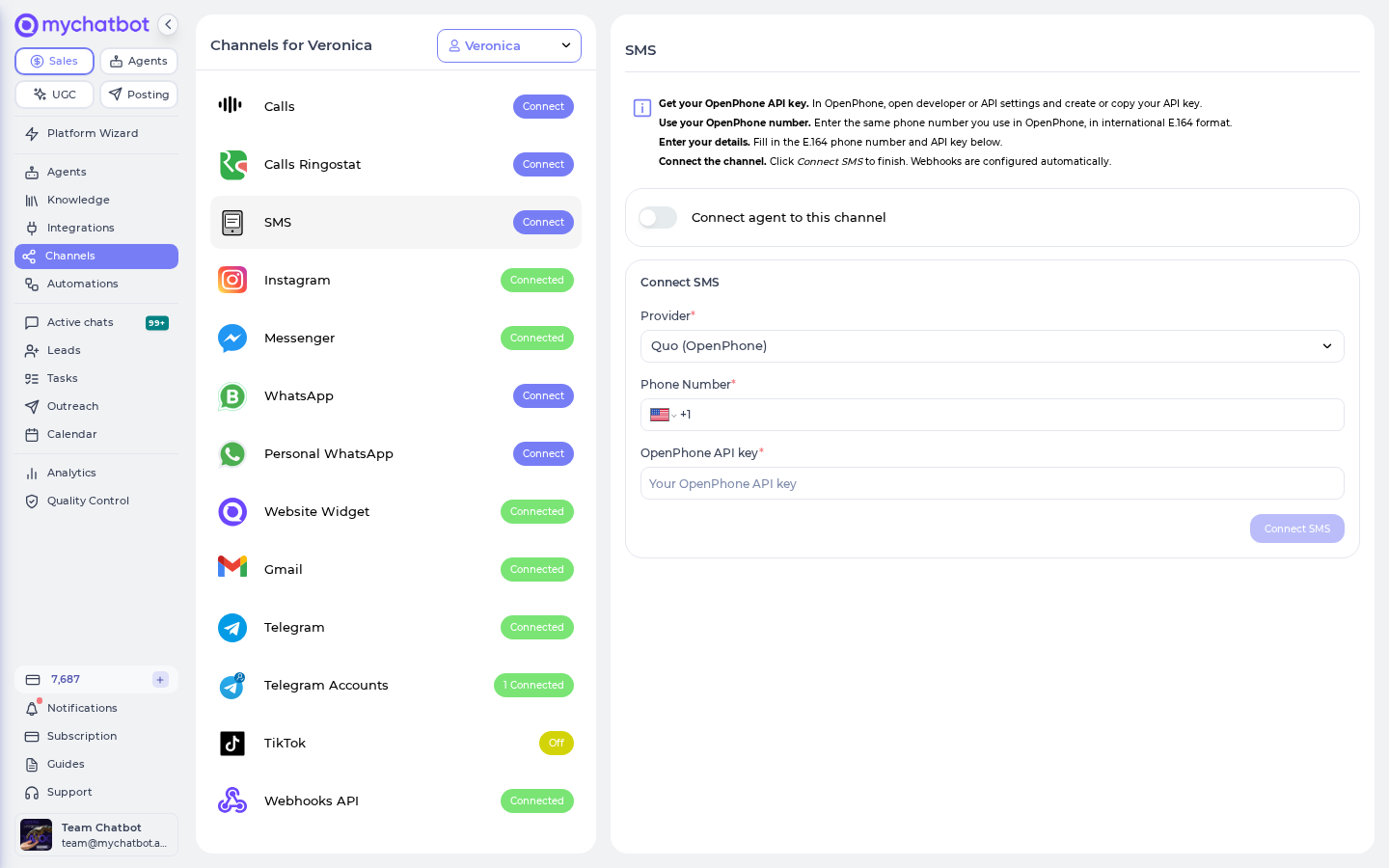Image resolution: width=1389 pixels, height=868 pixels.
Task: Click the 1 Connected badge for Telegram Accounts
Action: tap(533, 686)
